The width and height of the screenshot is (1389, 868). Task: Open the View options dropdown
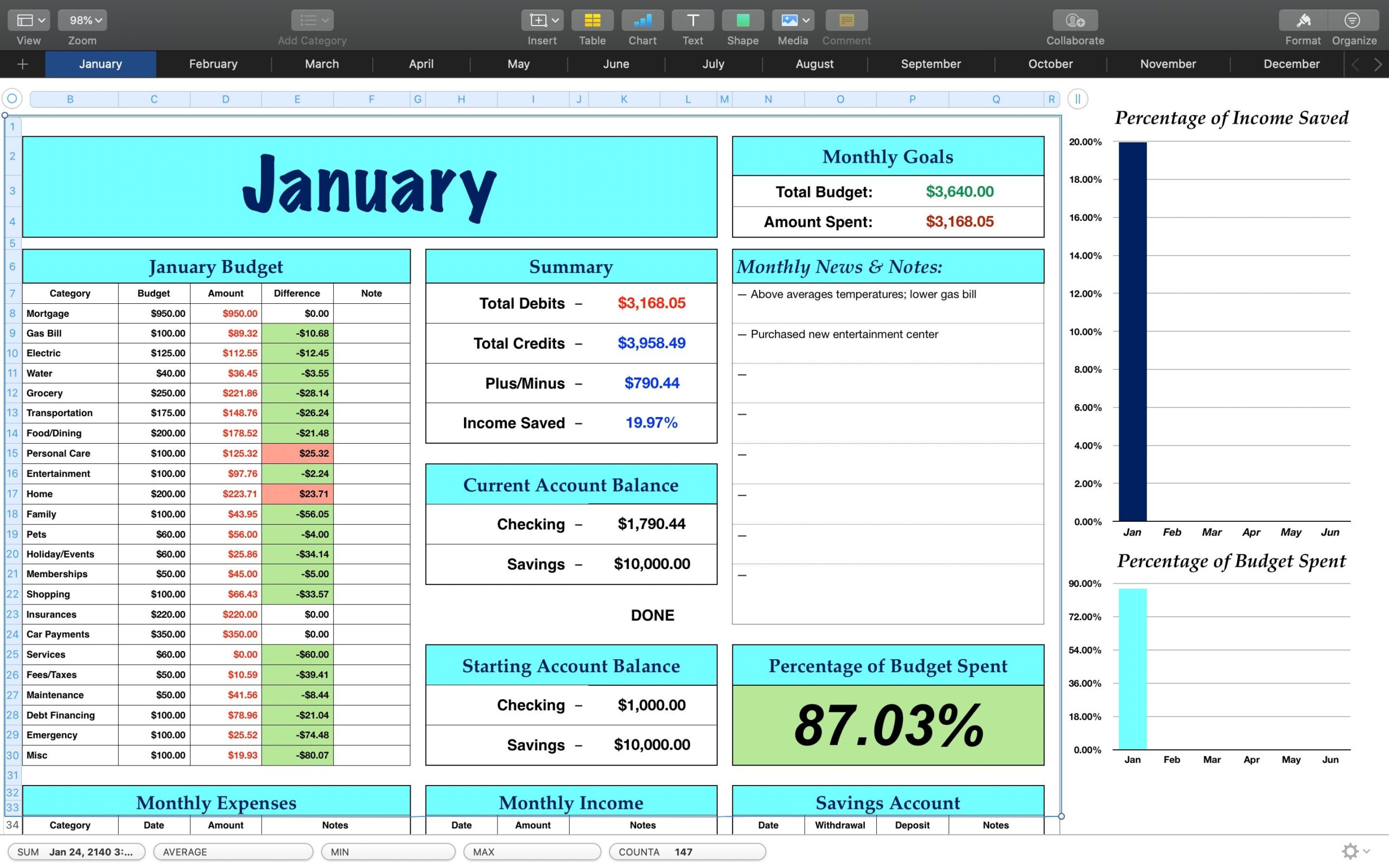(28, 20)
